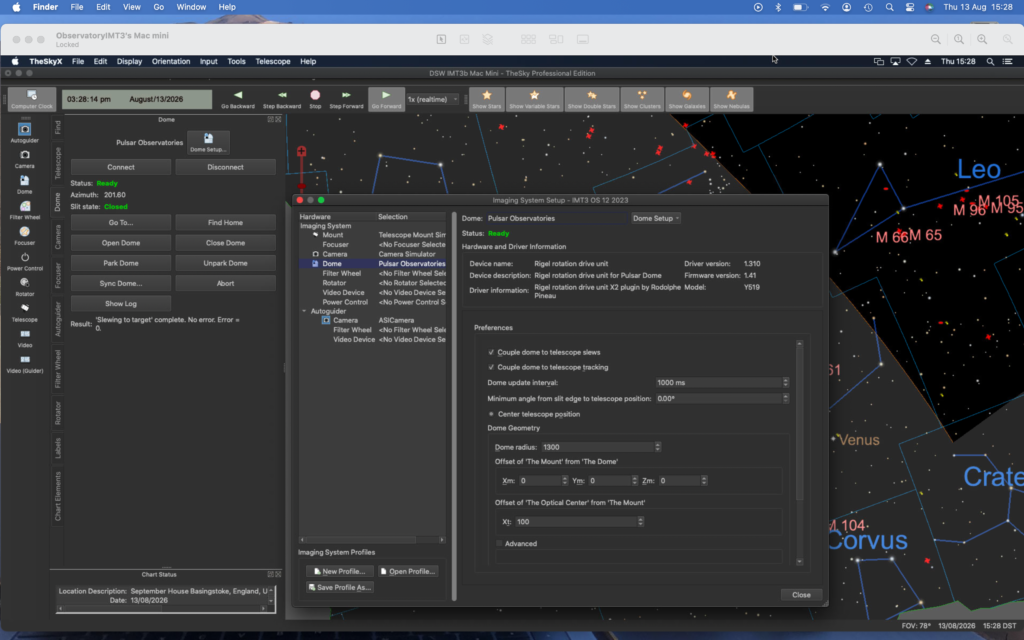Screen dimensions: 1024x640
Task: Click Save Profile As button
Action: pyautogui.click(x=340, y=588)
